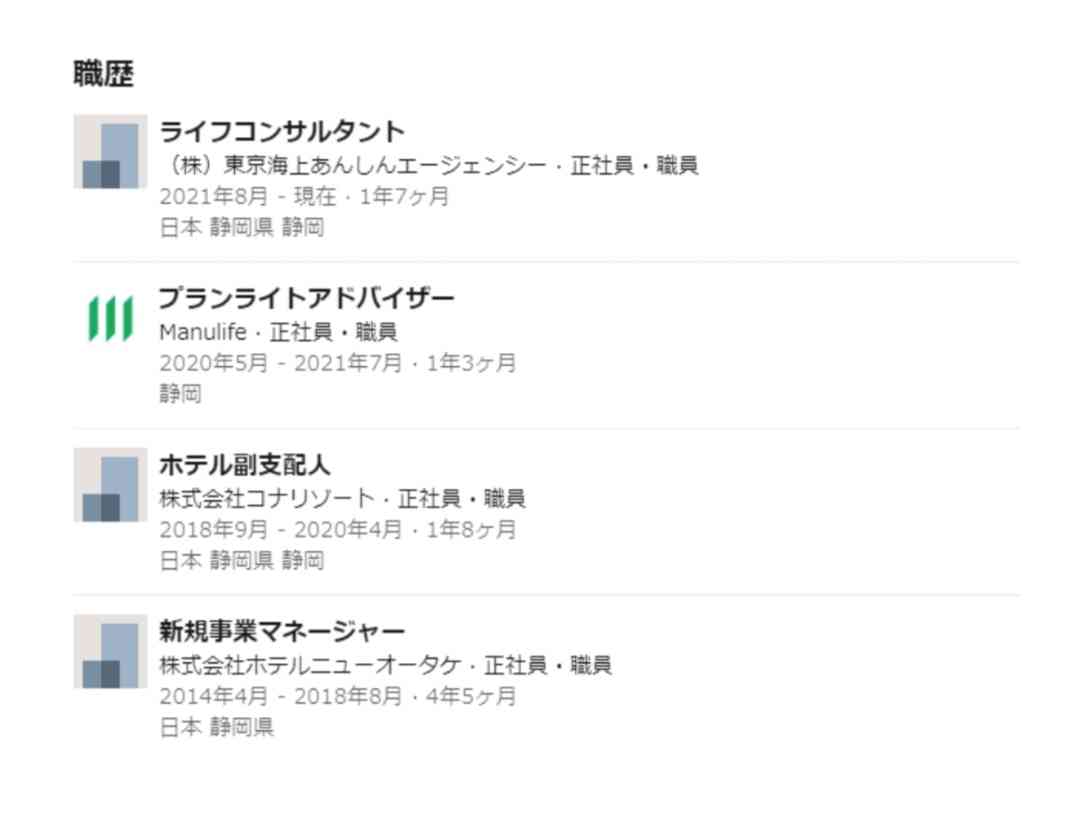
Task: Select the プランライトアドバイザー job title
Action: click(307, 298)
